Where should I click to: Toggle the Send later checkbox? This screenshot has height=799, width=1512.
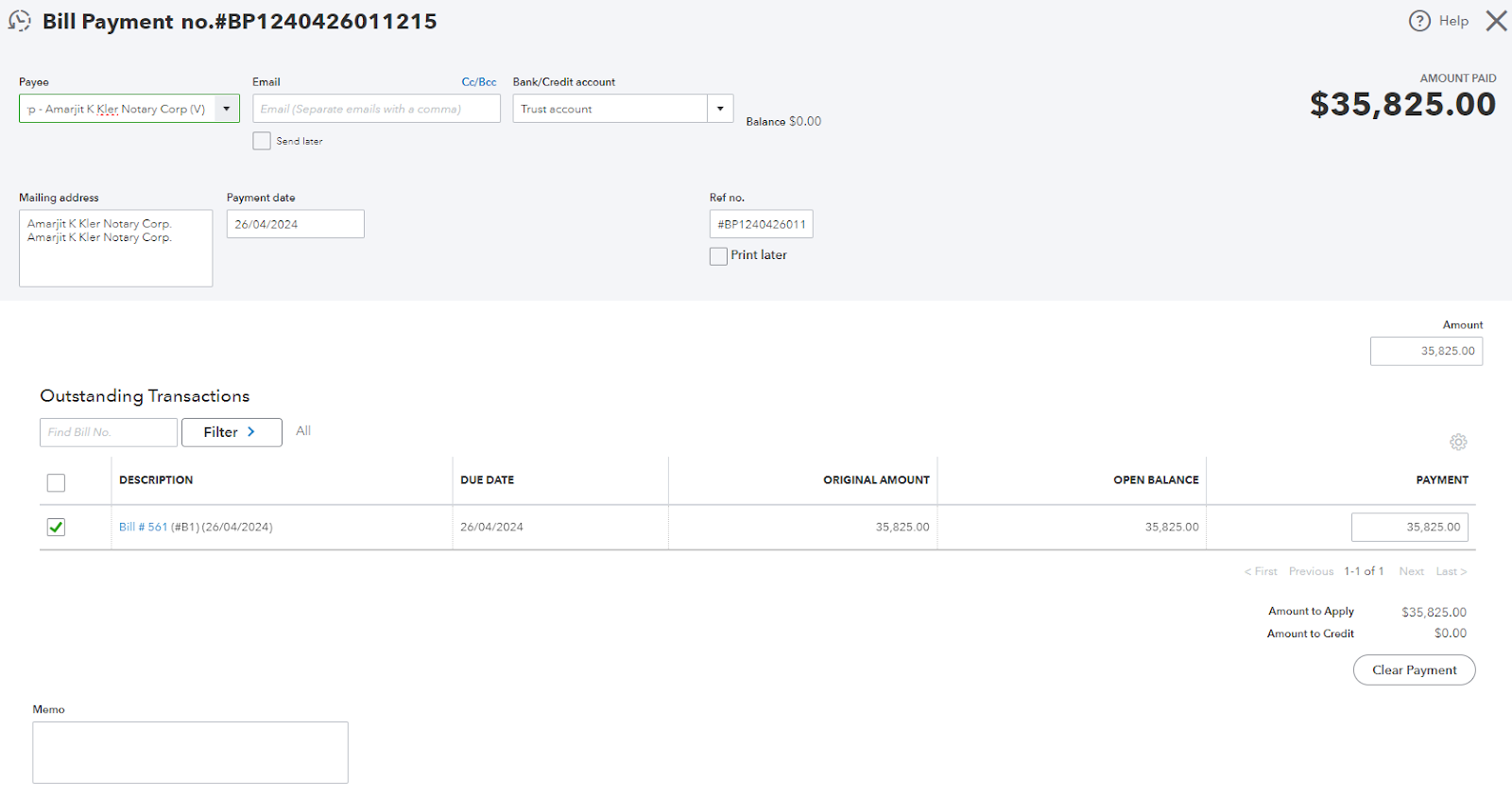pos(262,141)
